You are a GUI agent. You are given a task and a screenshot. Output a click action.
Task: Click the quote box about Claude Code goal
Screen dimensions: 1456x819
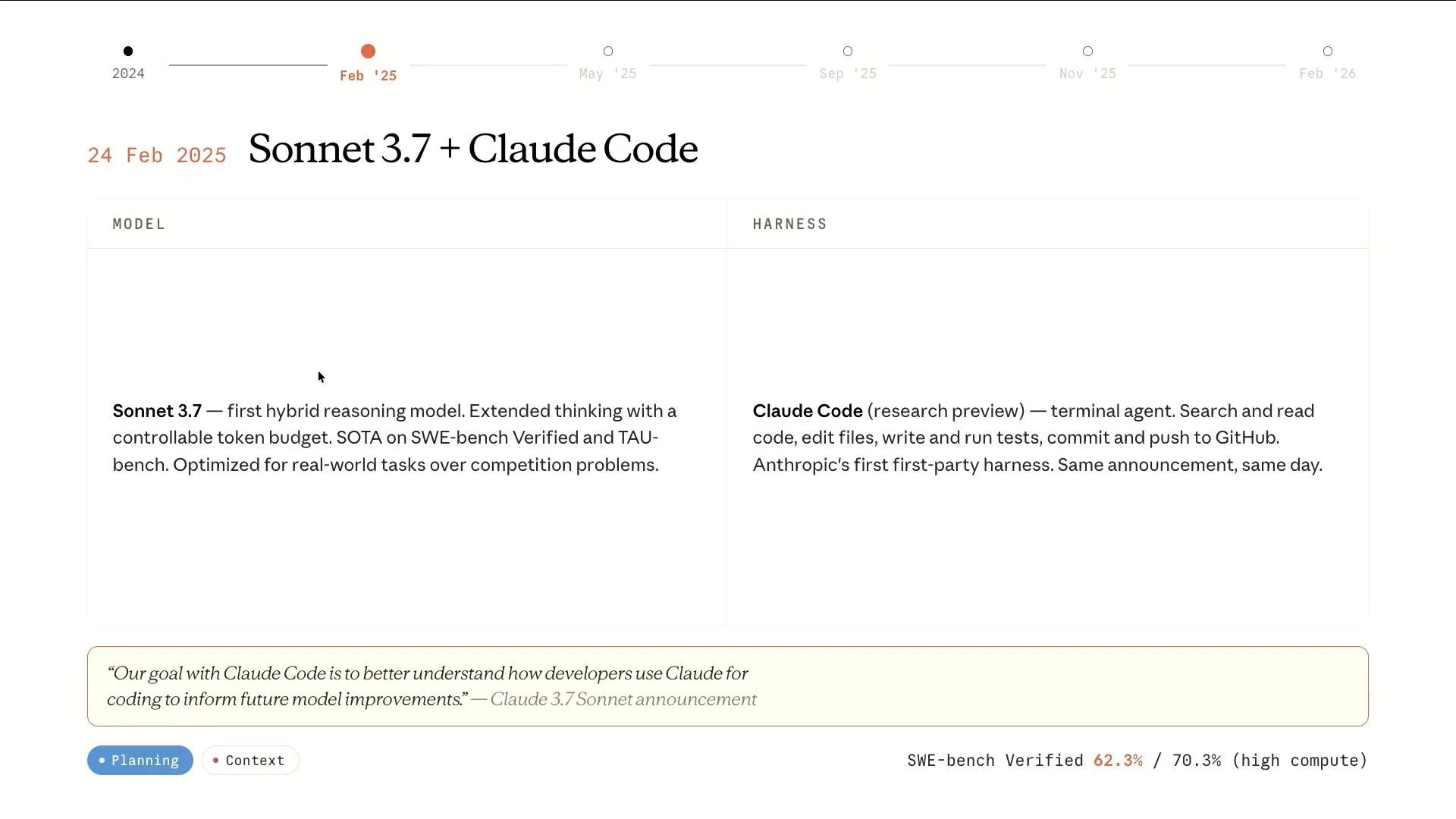click(x=728, y=686)
